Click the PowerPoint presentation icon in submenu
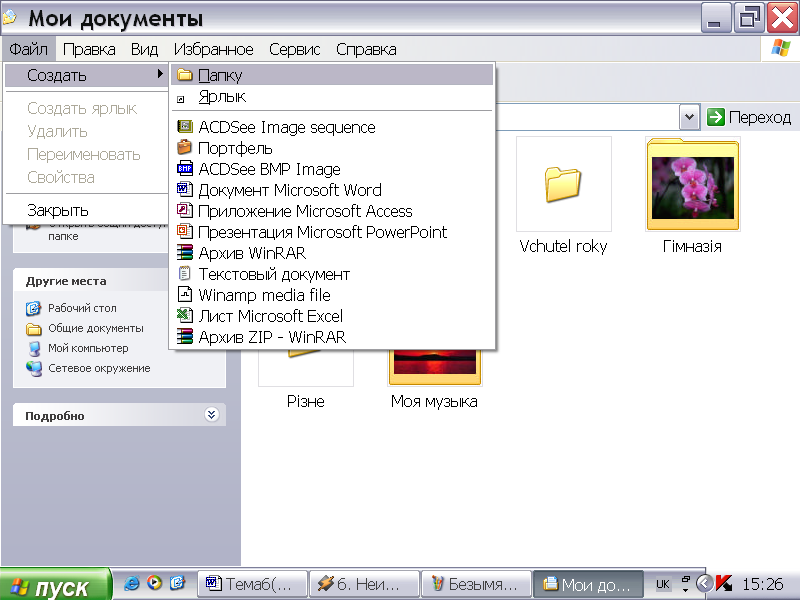The height and width of the screenshot is (600, 800). pos(185,231)
